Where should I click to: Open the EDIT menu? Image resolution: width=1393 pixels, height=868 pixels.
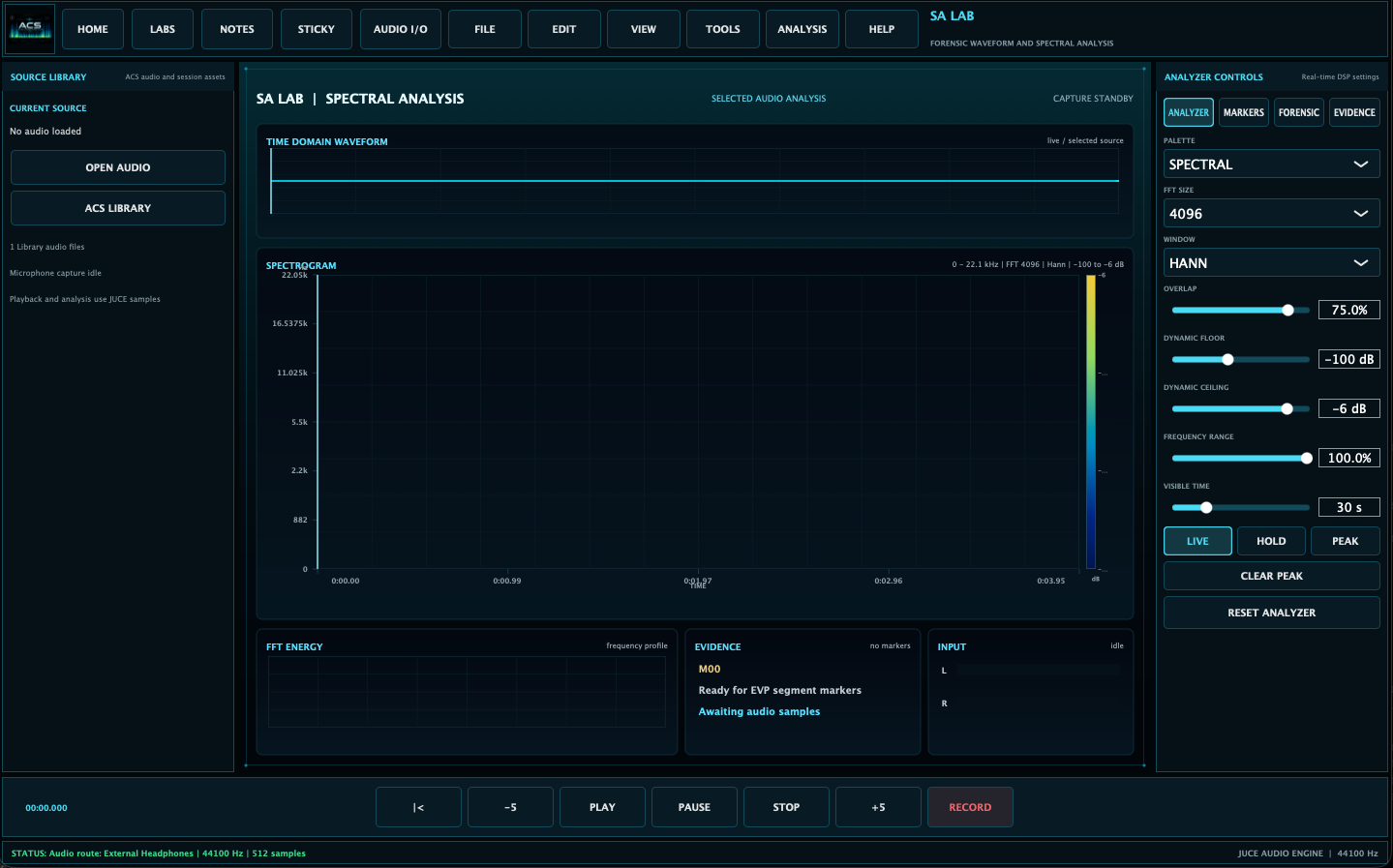(x=564, y=29)
